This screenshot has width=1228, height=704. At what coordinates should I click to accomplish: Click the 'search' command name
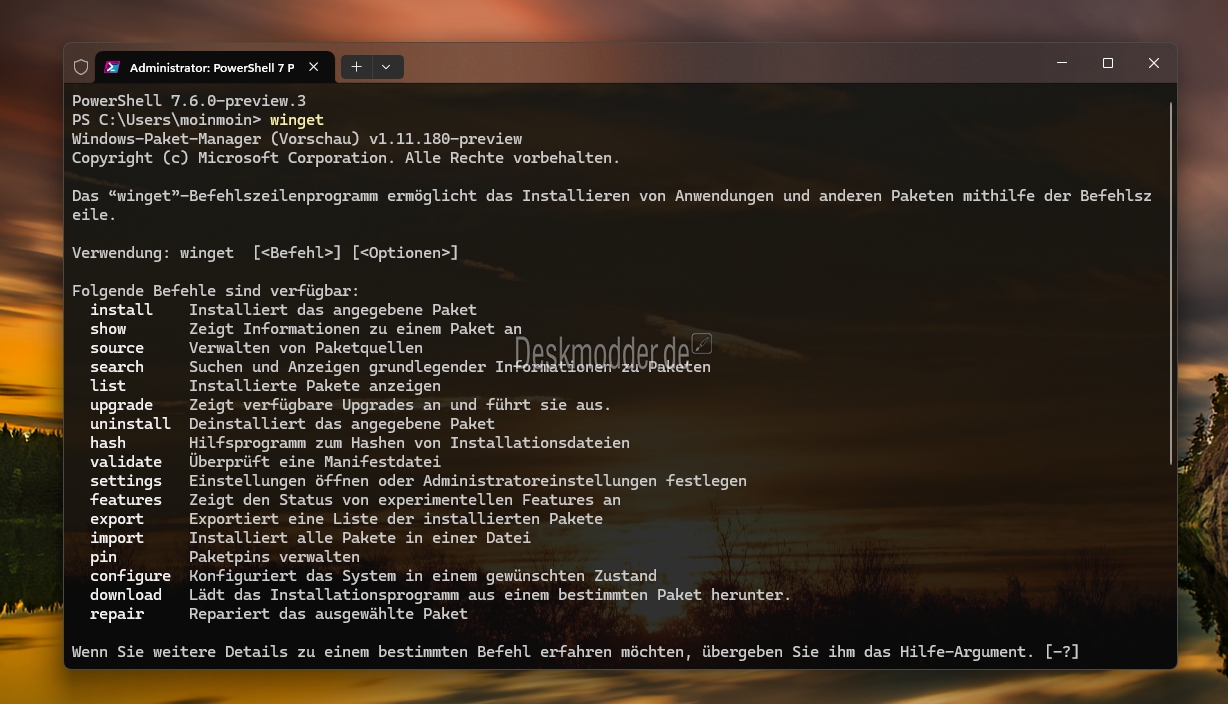[117, 367]
